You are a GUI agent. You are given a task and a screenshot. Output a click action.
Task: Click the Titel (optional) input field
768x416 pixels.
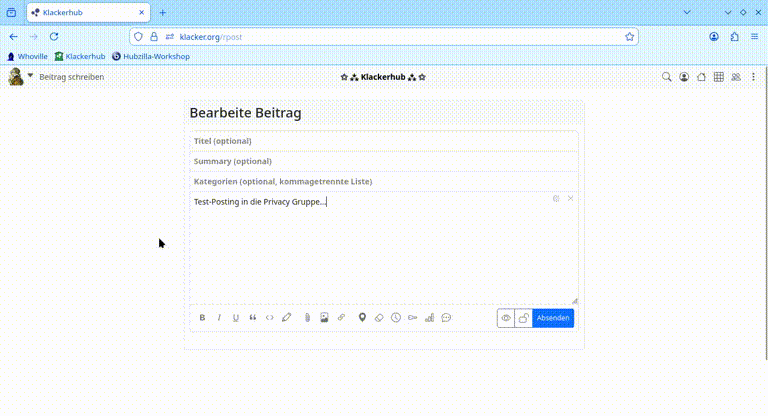[x=384, y=141]
